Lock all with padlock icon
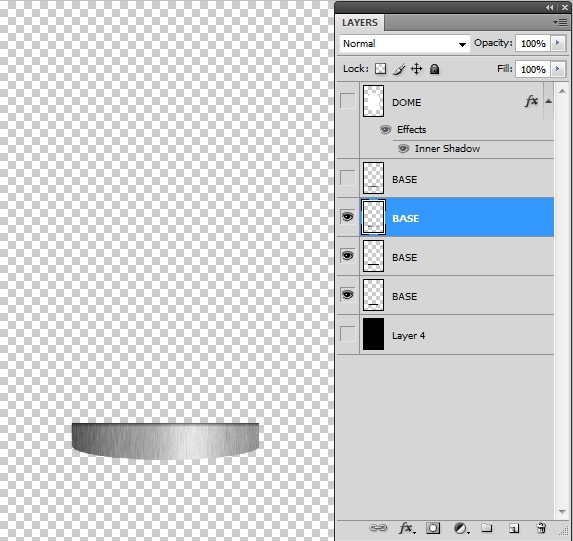573x541 pixels. click(x=435, y=69)
